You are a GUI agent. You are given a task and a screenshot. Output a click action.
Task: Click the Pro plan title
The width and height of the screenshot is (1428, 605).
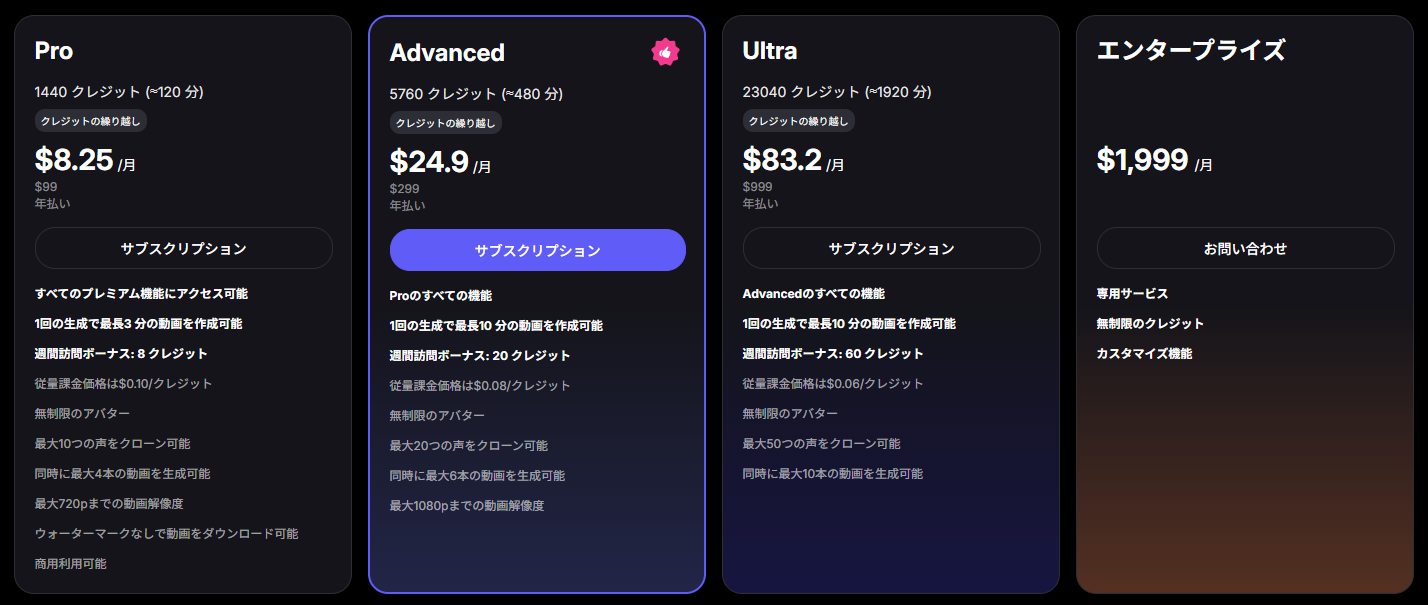(54, 50)
